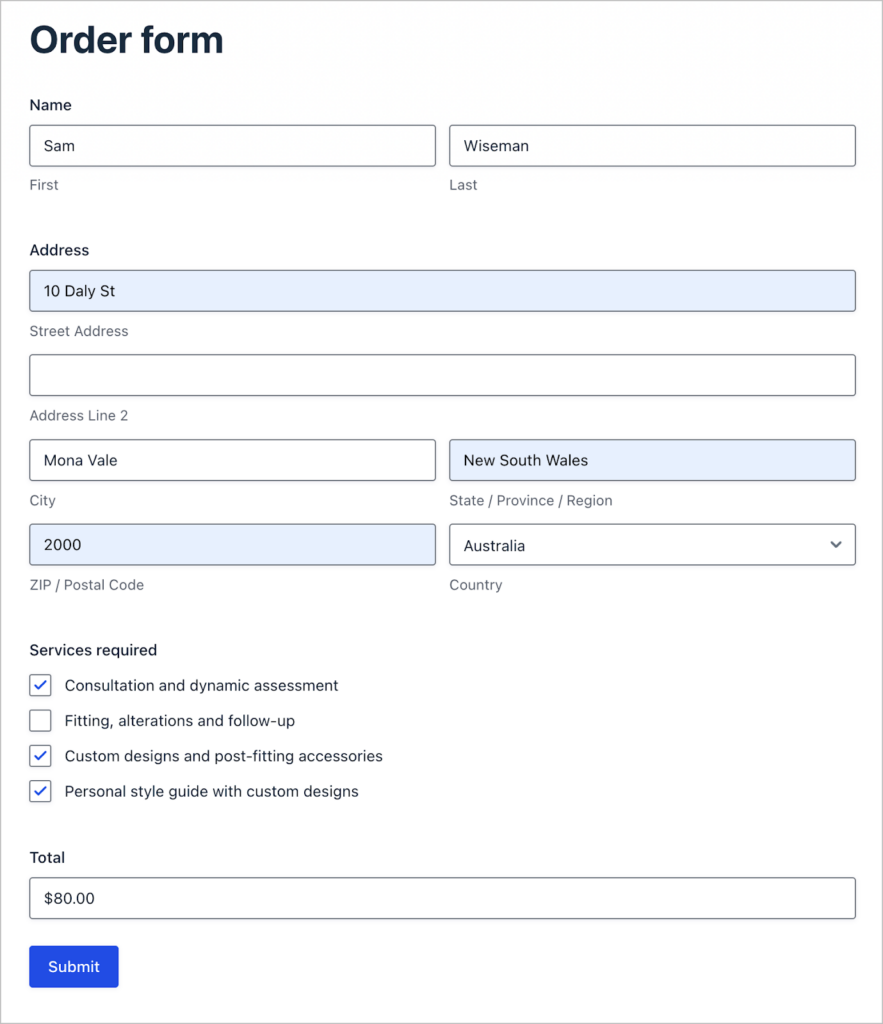Click the City sublabel text
This screenshot has width=883, height=1024.
coord(42,501)
